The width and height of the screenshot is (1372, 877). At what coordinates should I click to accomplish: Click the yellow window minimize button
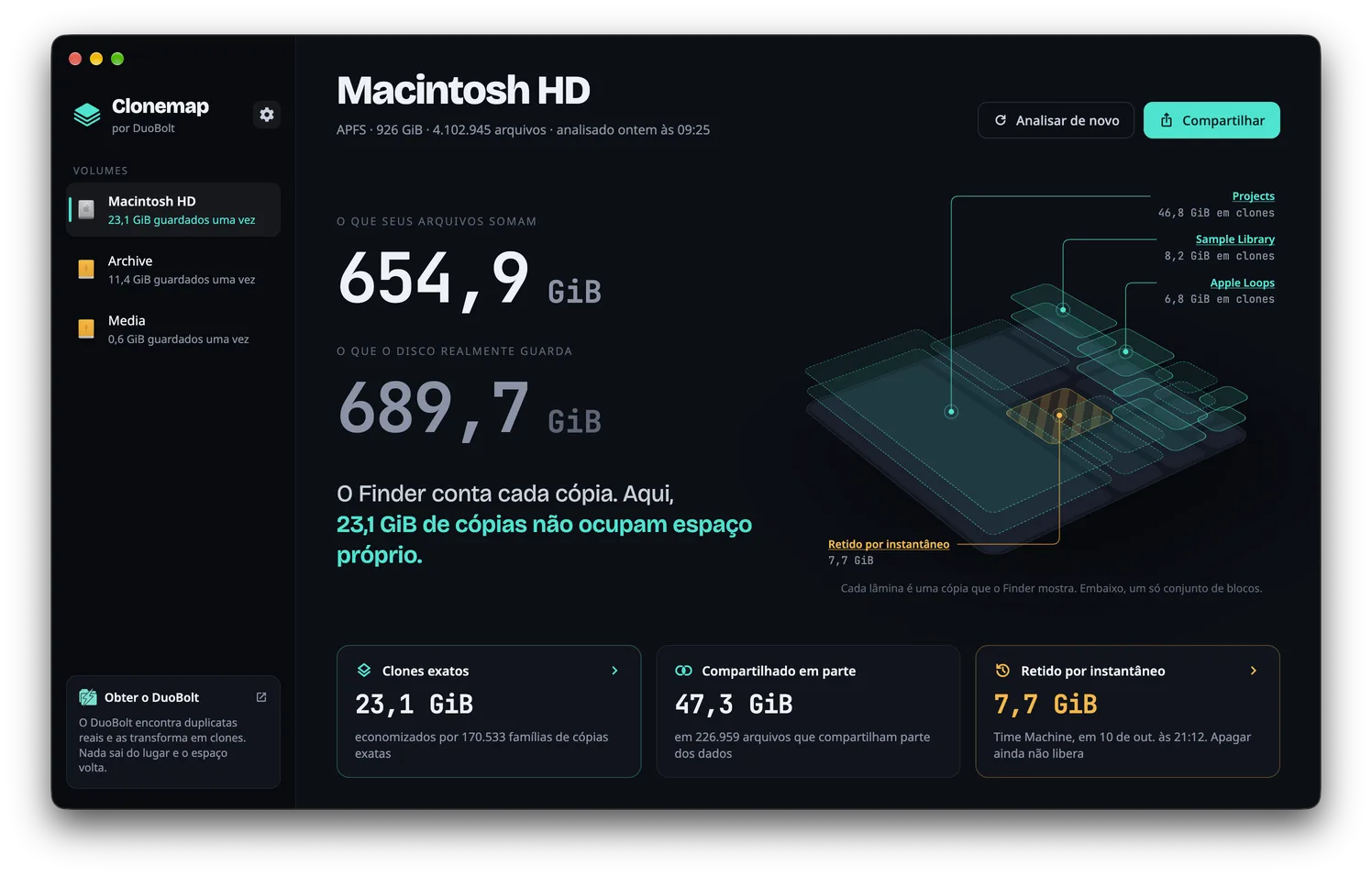point(96,59)
